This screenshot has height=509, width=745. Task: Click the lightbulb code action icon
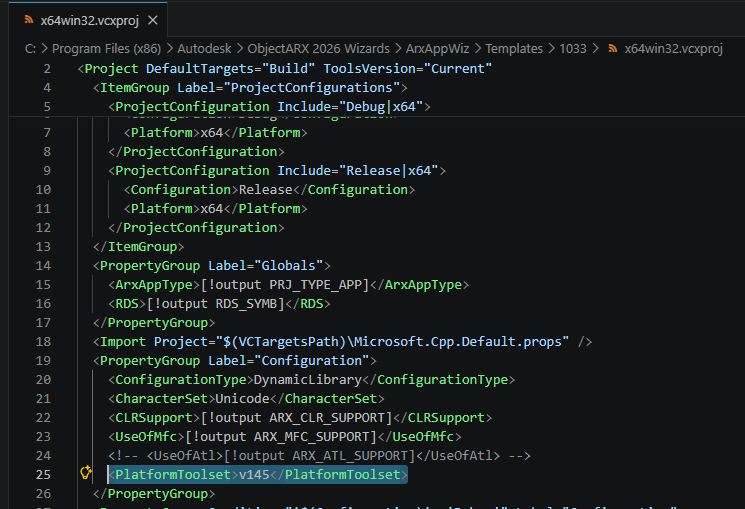click(x=86, y=474)
